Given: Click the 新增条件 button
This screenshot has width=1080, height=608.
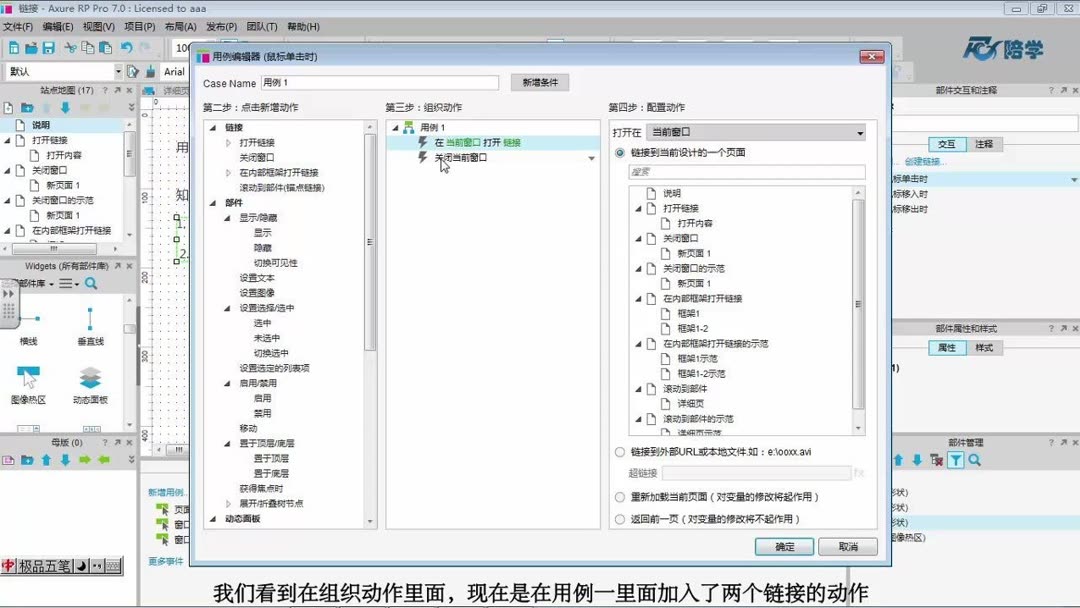Looking at the screenshot, I should pos(538,81).
